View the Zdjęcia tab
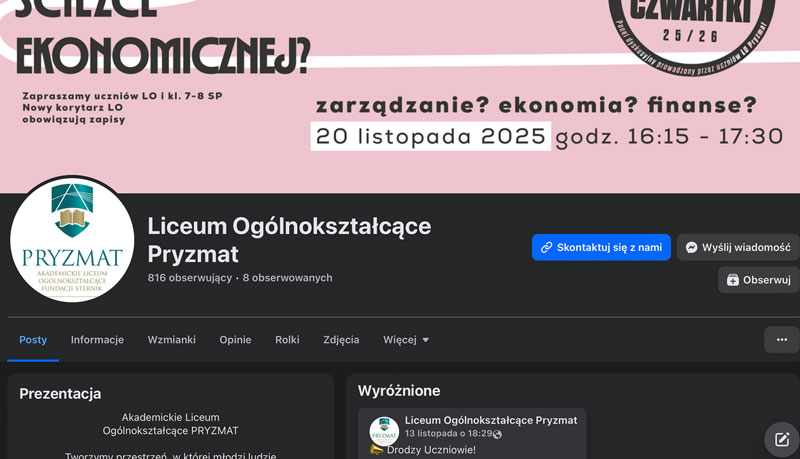800x459 pixels. pos(341,340)
